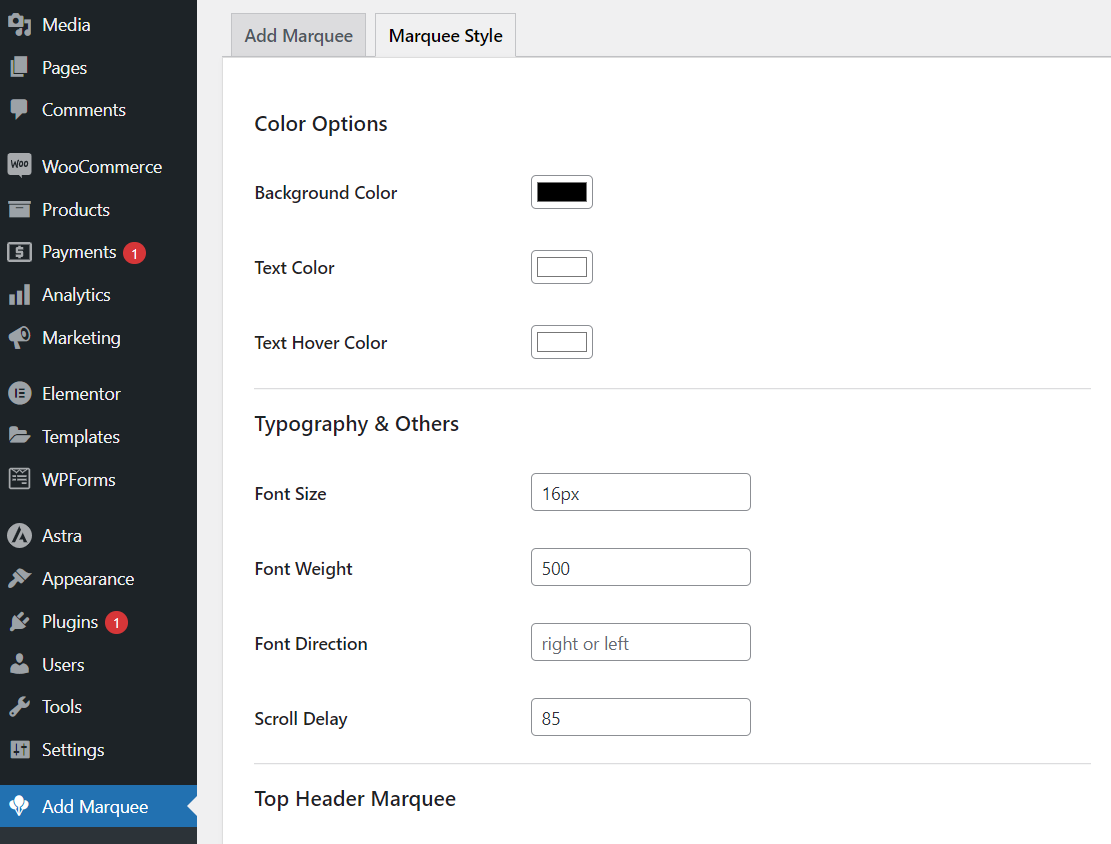Click the Products archive icon
The height and width of the screenshot is (844, 1111).
pos(19,210)
